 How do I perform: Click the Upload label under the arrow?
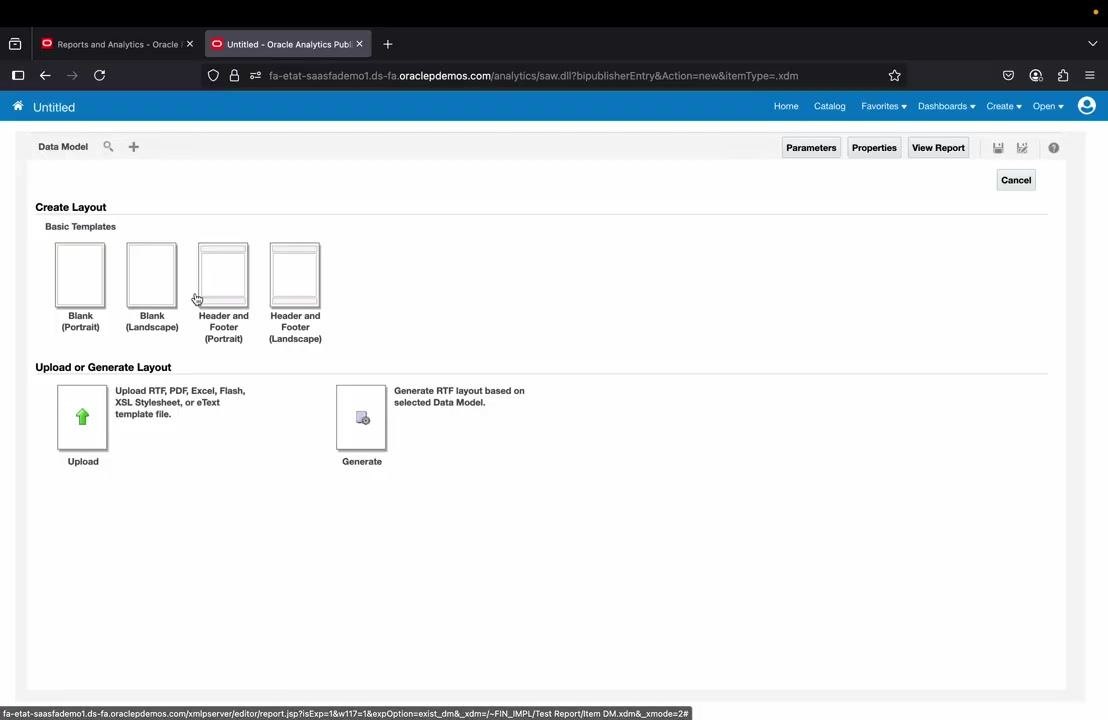click(83, 461)
